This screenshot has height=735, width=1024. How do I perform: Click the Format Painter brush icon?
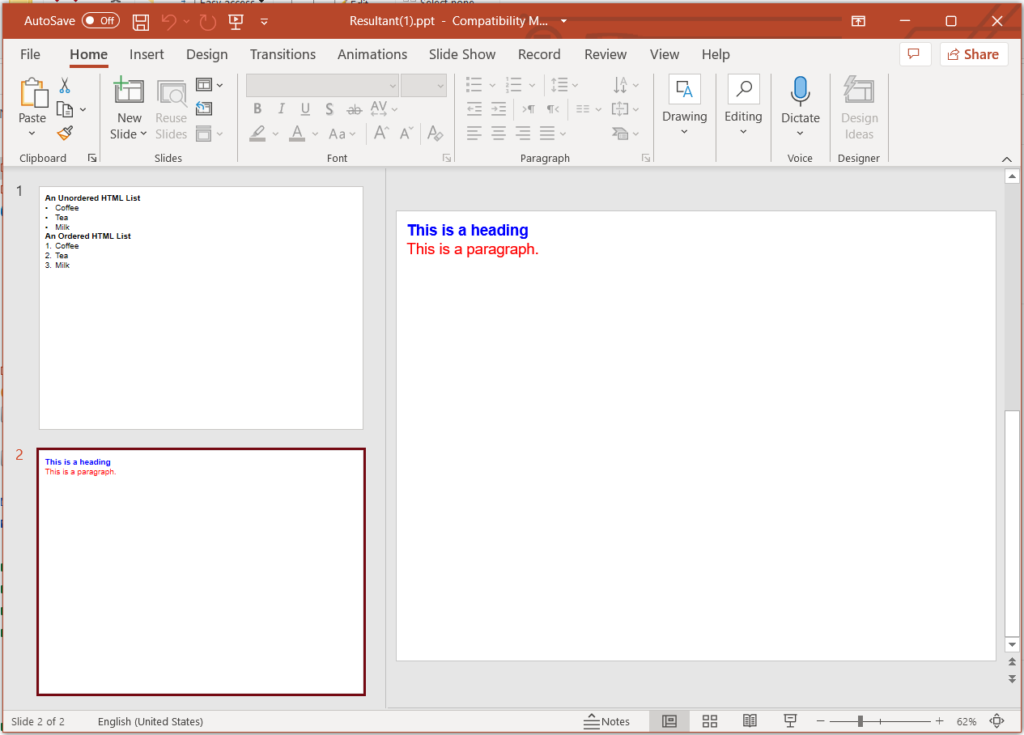[65, 133]
